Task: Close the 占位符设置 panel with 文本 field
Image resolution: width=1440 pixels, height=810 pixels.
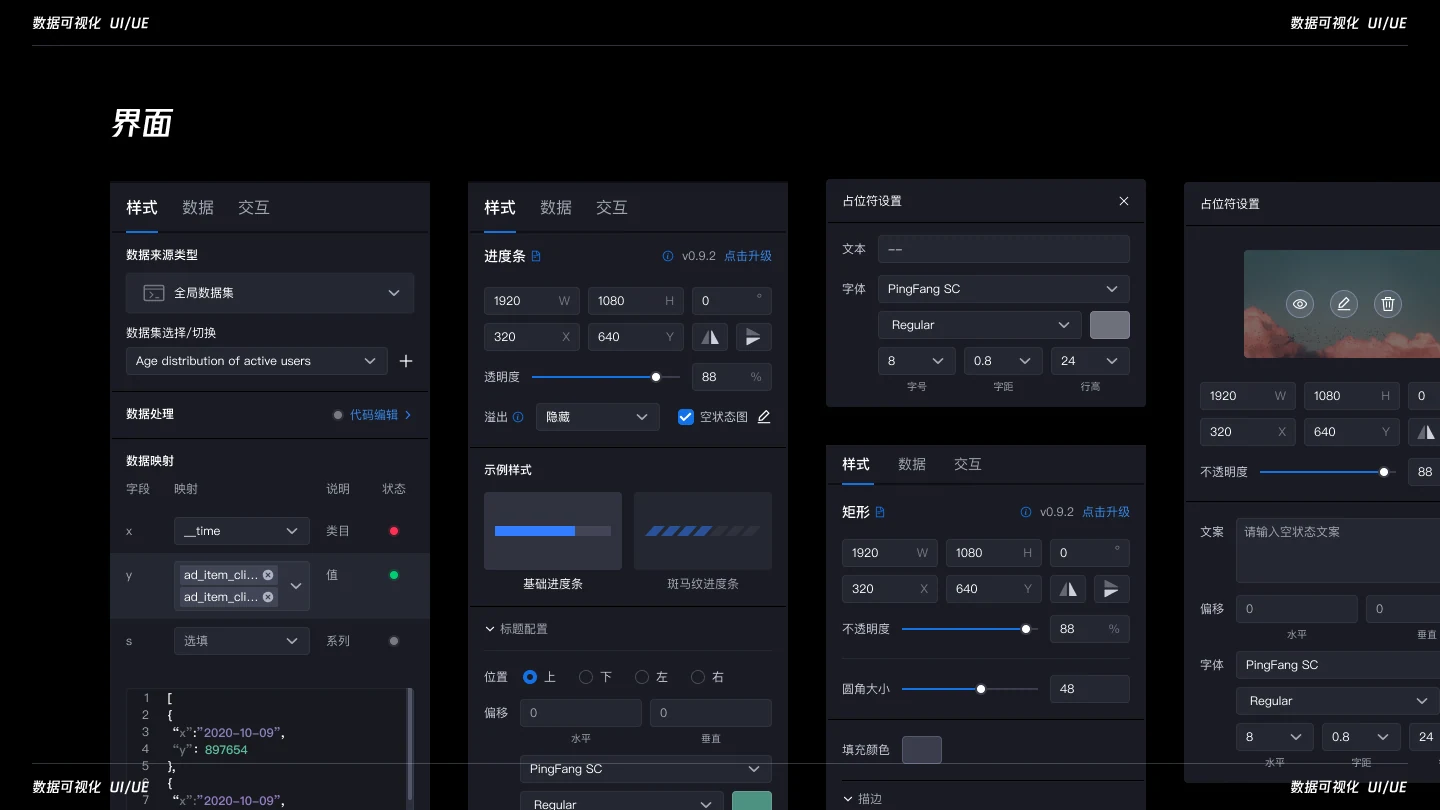Action: 1124,201
